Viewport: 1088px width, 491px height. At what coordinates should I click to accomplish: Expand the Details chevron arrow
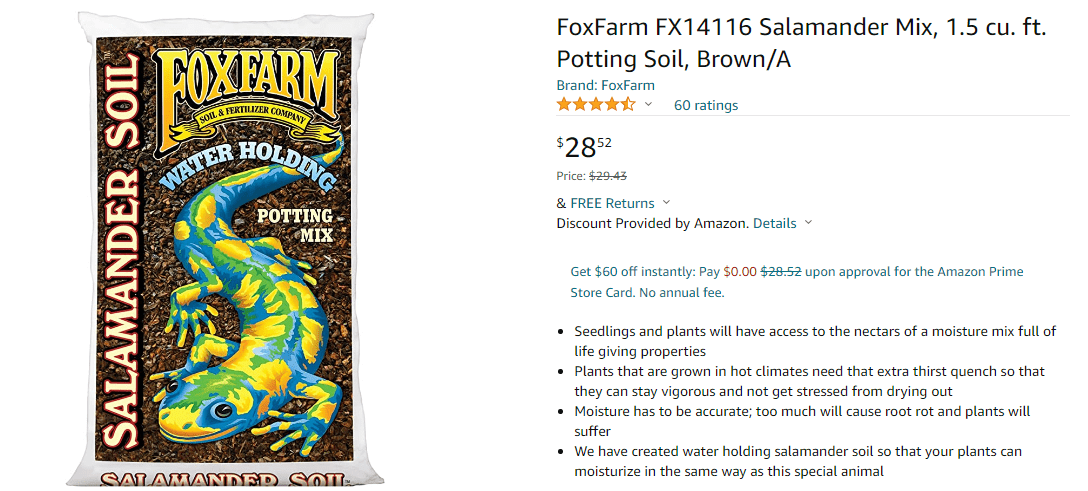[x=808, y=223]
